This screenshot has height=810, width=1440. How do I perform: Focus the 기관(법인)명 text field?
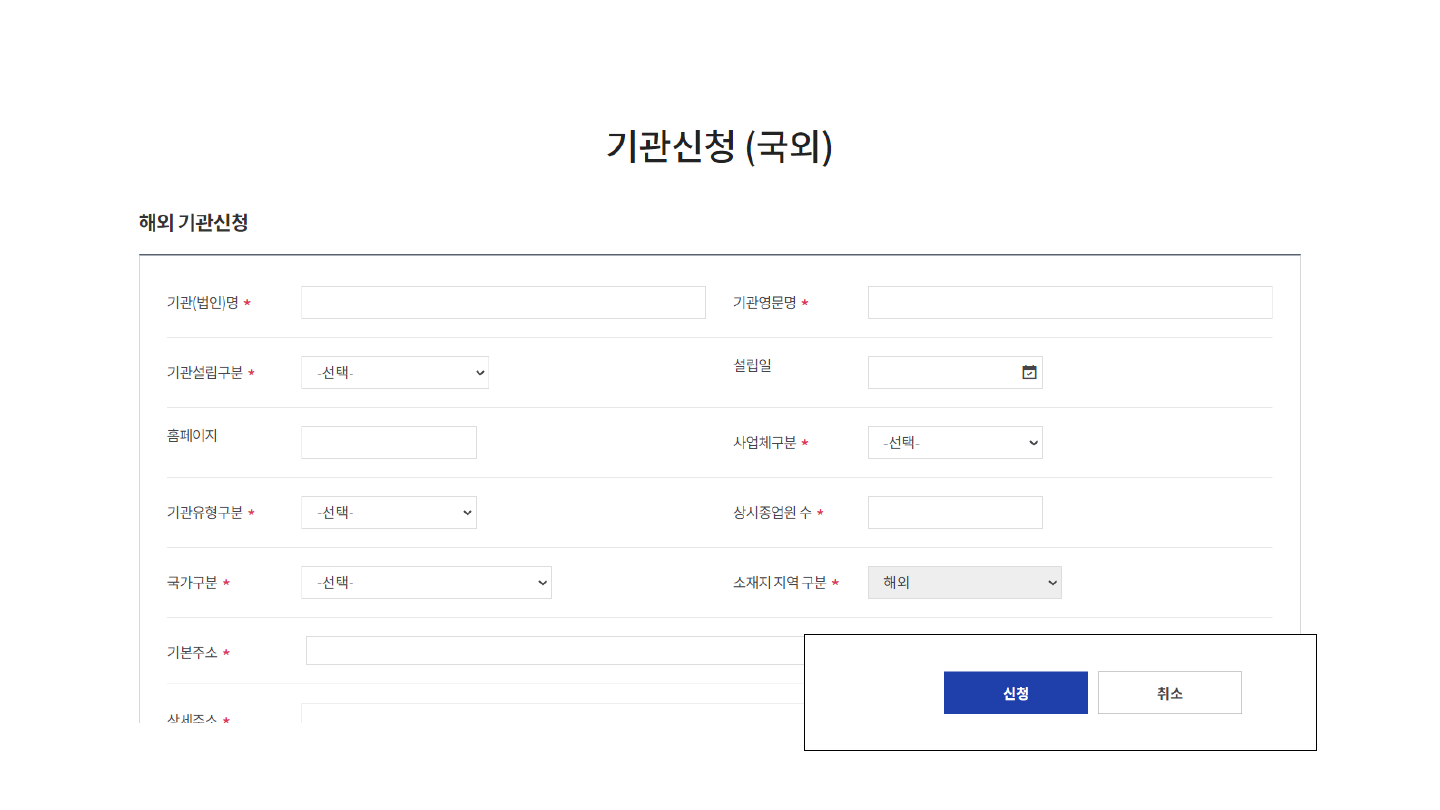click(503, 303)
